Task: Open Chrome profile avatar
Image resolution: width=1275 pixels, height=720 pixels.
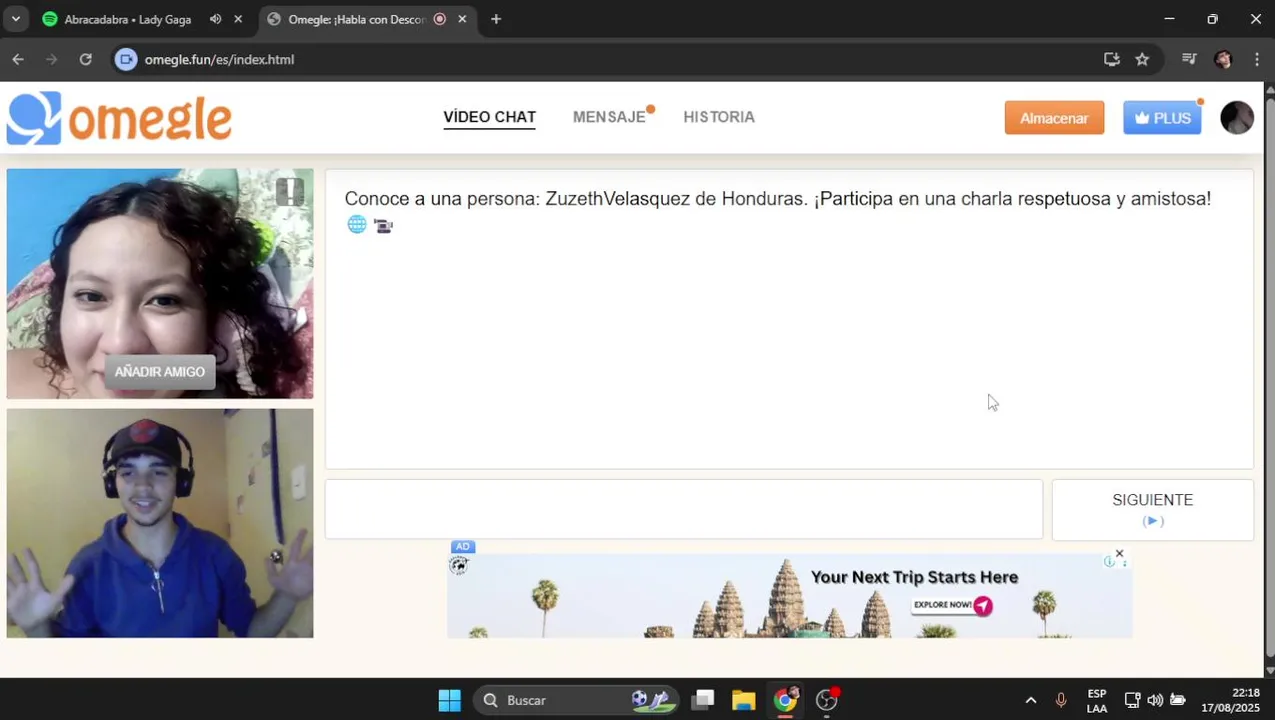Action: 1223,59
